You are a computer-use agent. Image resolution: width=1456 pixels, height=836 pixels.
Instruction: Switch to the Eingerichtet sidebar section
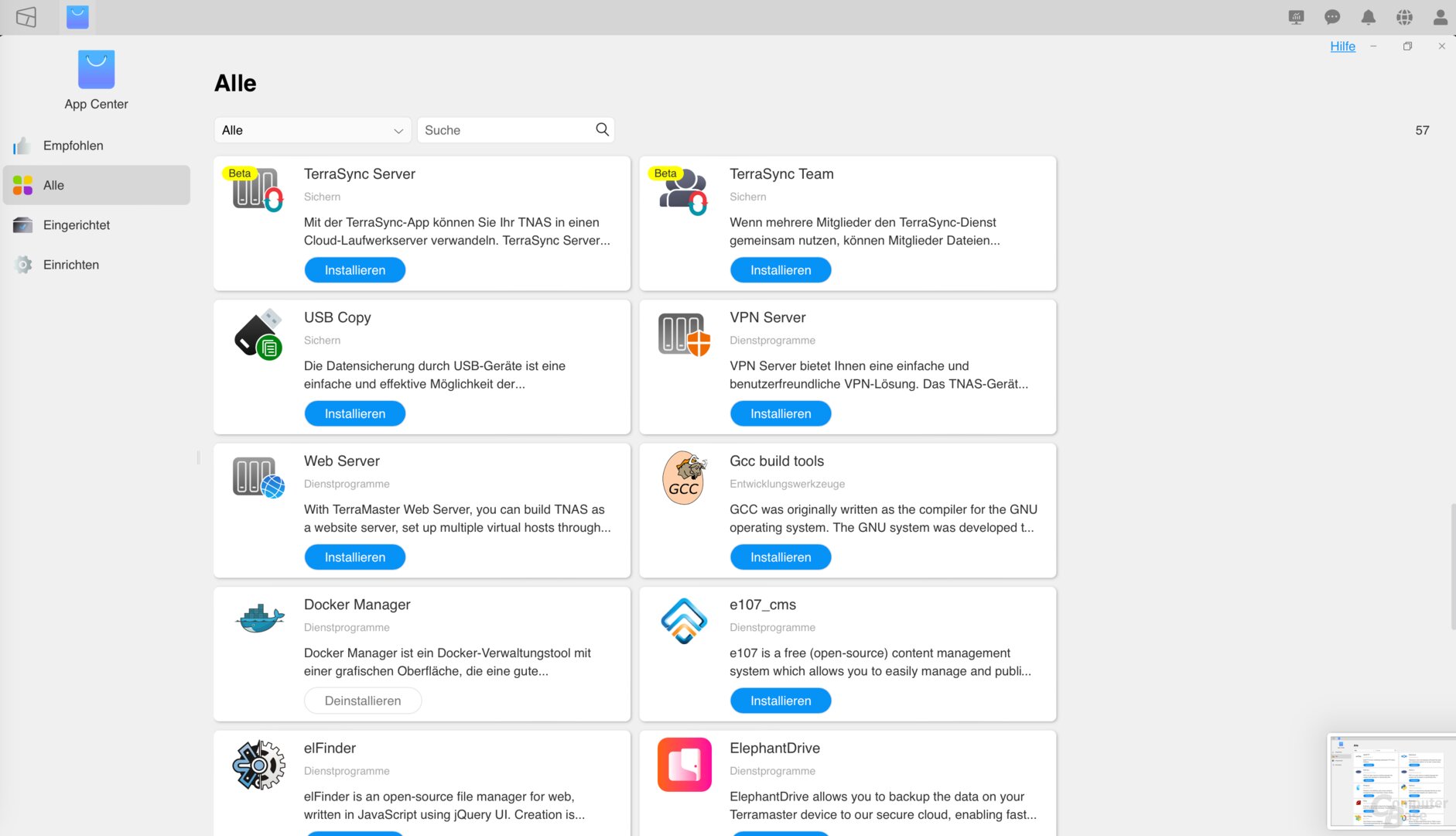[77, 225]
